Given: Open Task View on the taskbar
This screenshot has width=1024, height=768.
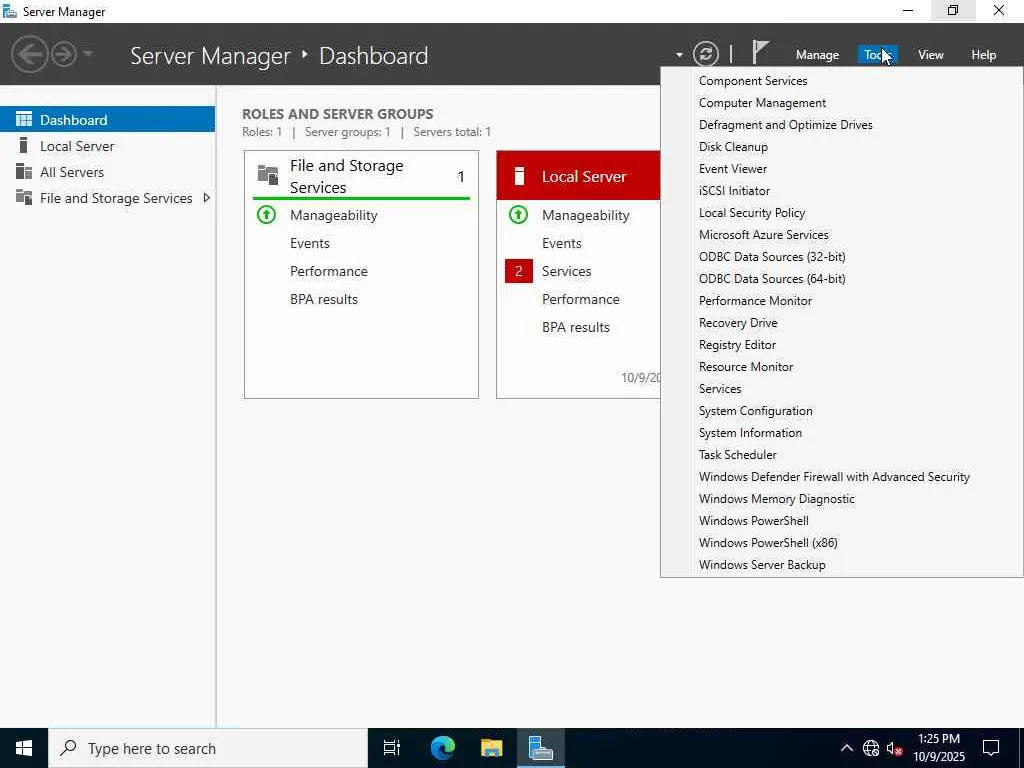Looking at the screenshot, I should pos(392,748).
